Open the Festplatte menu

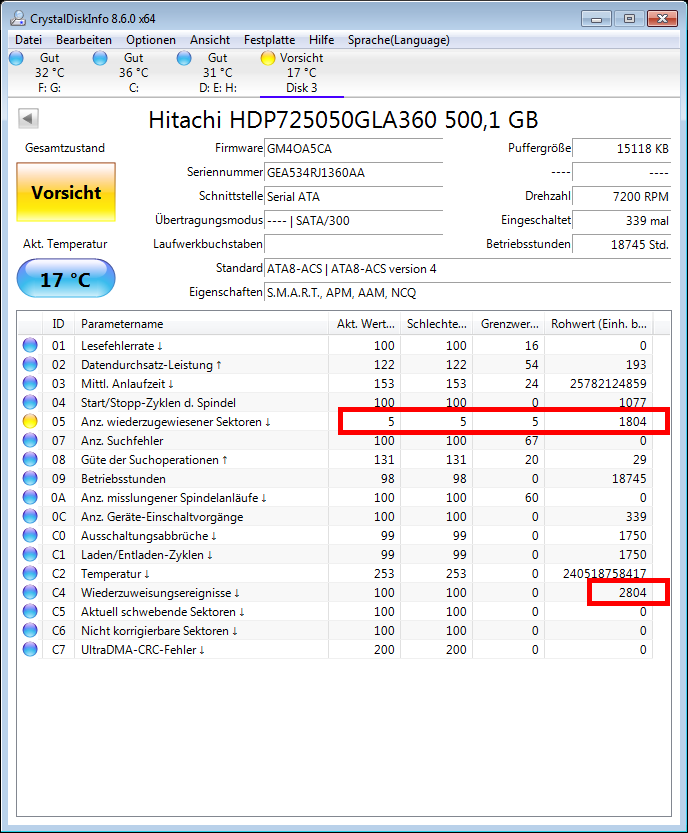269,40
